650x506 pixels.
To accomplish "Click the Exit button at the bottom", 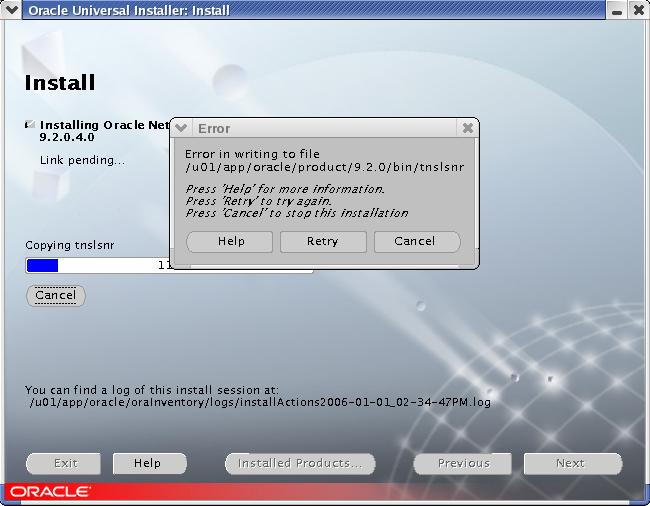I will (x=65, y=463).
